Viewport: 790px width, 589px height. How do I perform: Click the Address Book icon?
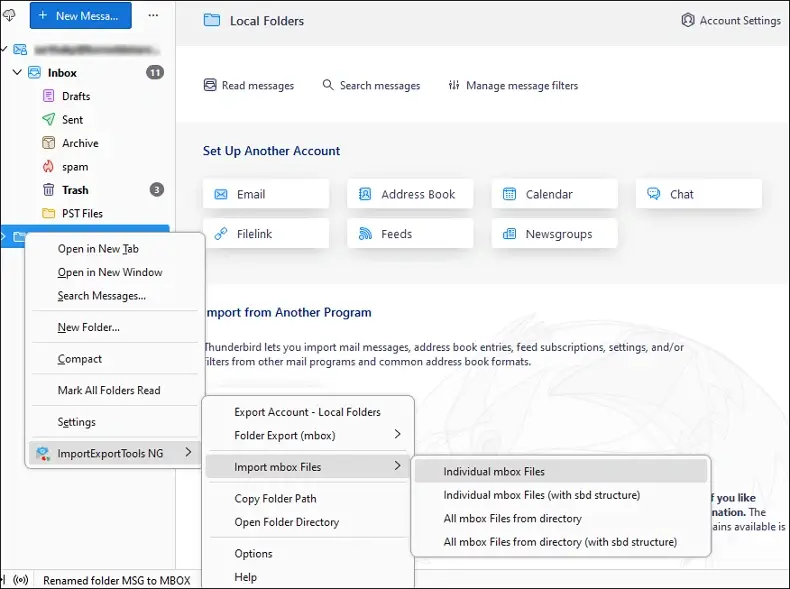click(x=365, y=194)
